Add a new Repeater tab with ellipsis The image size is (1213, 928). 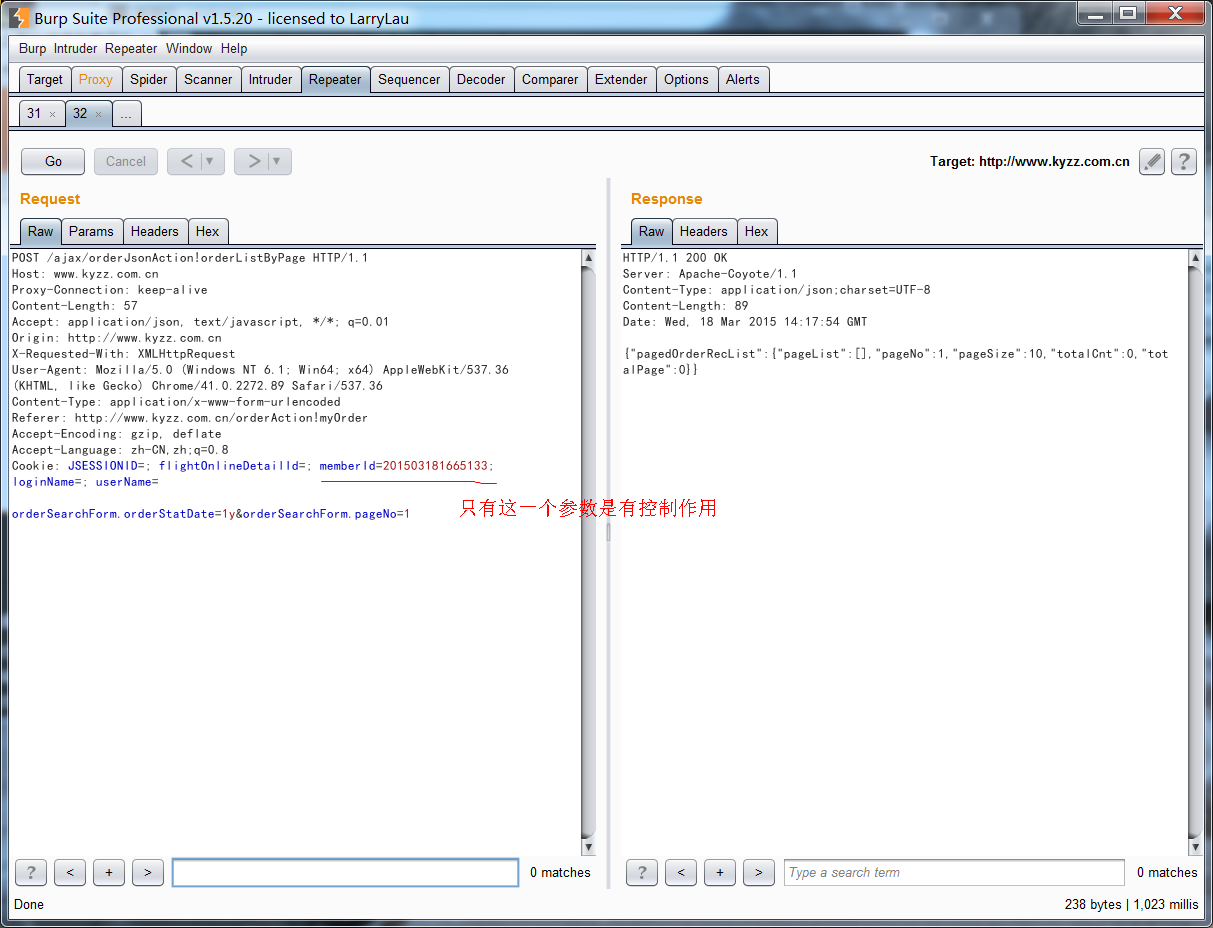(126, 114)
